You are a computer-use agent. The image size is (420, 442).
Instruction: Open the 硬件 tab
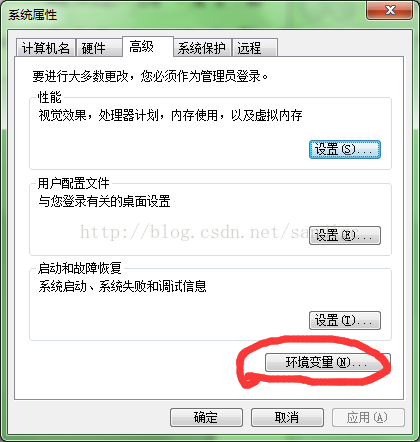(99, 48)
